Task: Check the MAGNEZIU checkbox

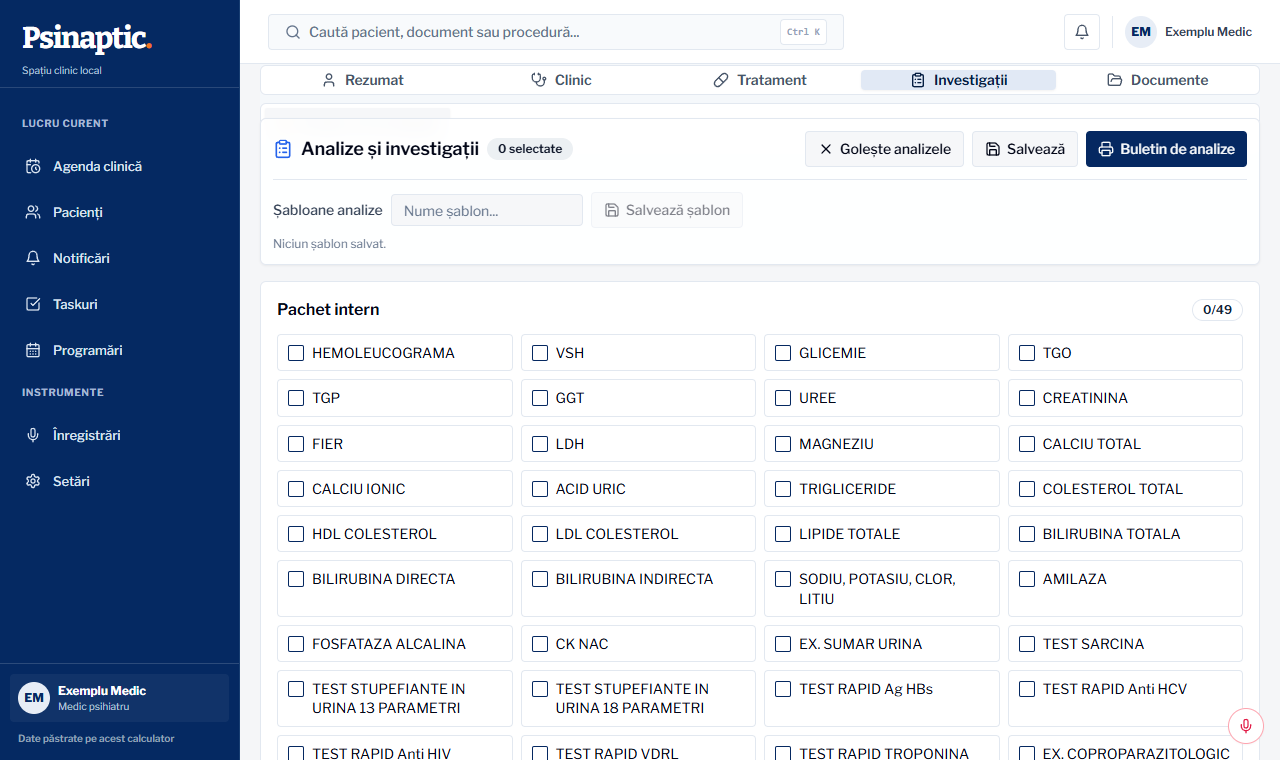Action: pyautogui.click(x=783, y=444)
